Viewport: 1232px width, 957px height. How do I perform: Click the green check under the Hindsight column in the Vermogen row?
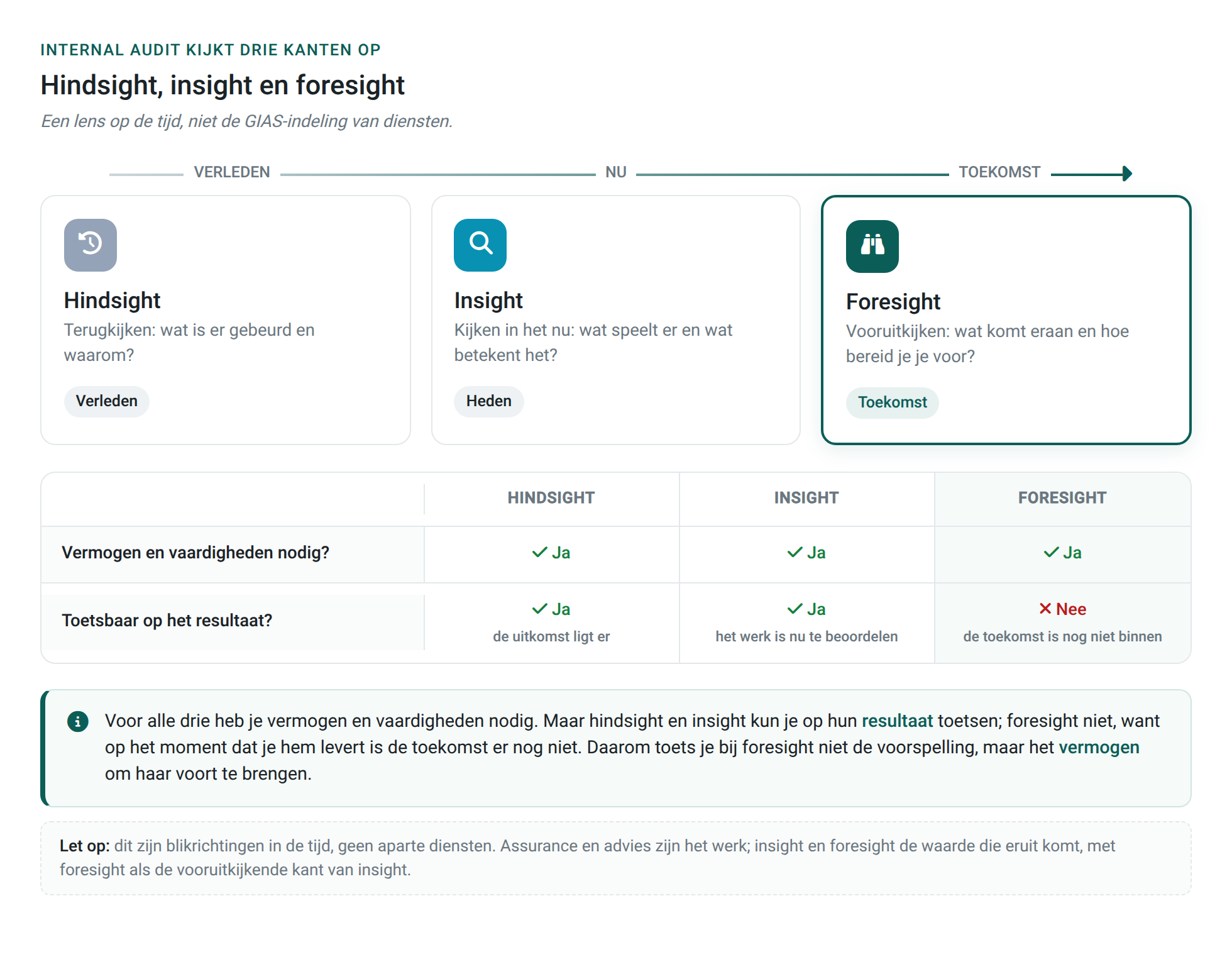(539, 553)
